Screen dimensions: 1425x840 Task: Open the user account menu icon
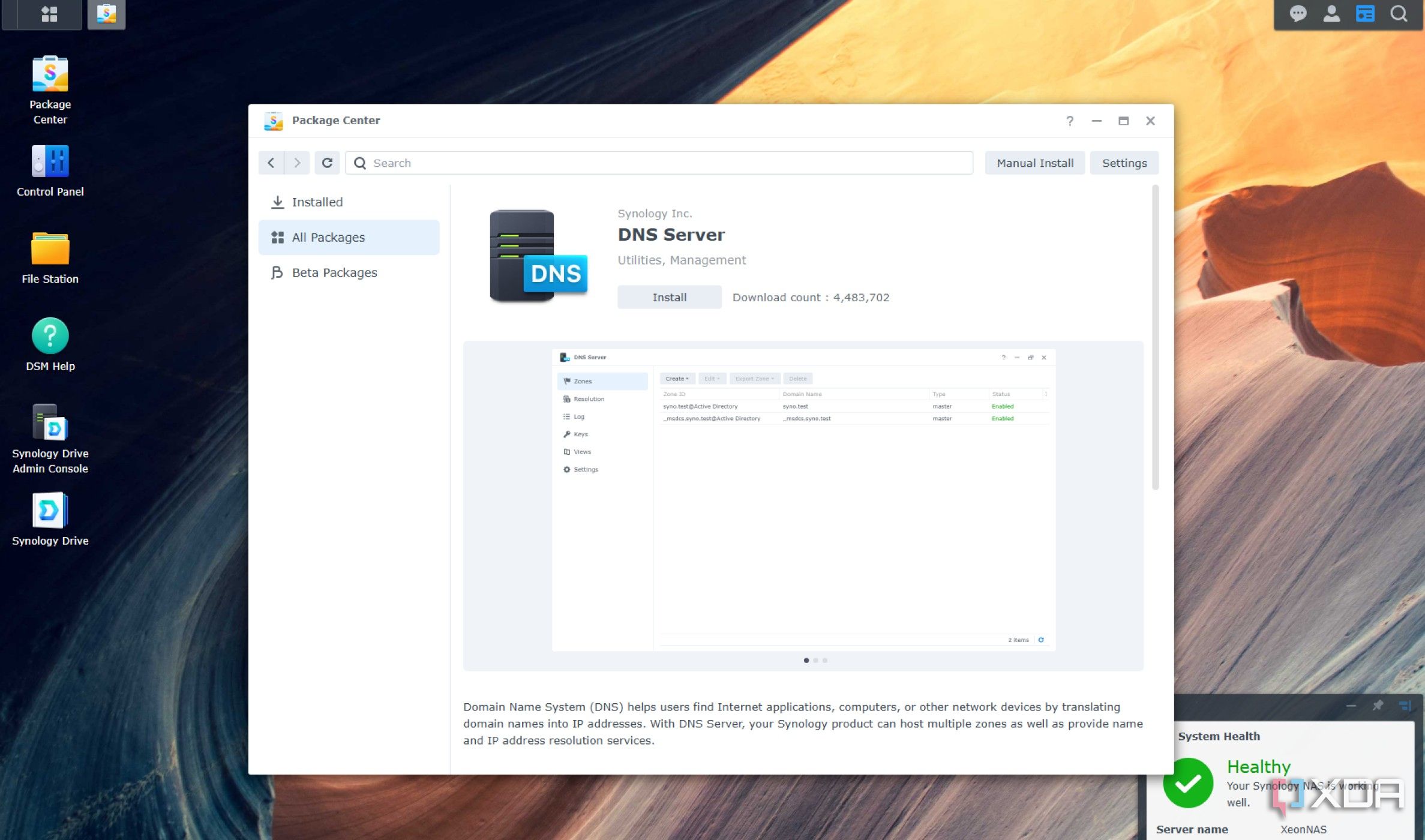coord(1331,13)
